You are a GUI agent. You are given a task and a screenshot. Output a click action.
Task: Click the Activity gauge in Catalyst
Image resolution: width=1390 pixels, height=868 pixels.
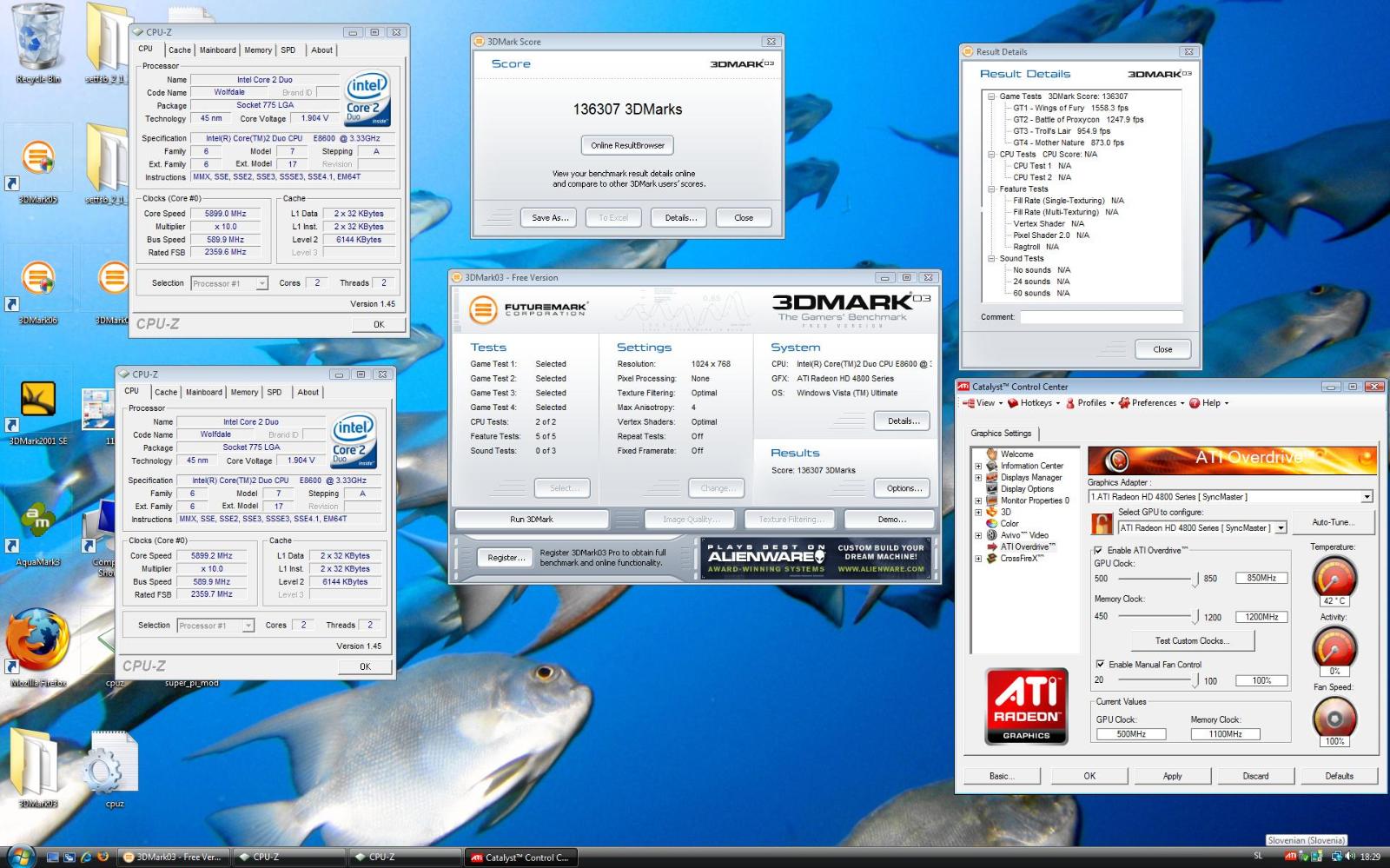click(x=1334, y=646)
